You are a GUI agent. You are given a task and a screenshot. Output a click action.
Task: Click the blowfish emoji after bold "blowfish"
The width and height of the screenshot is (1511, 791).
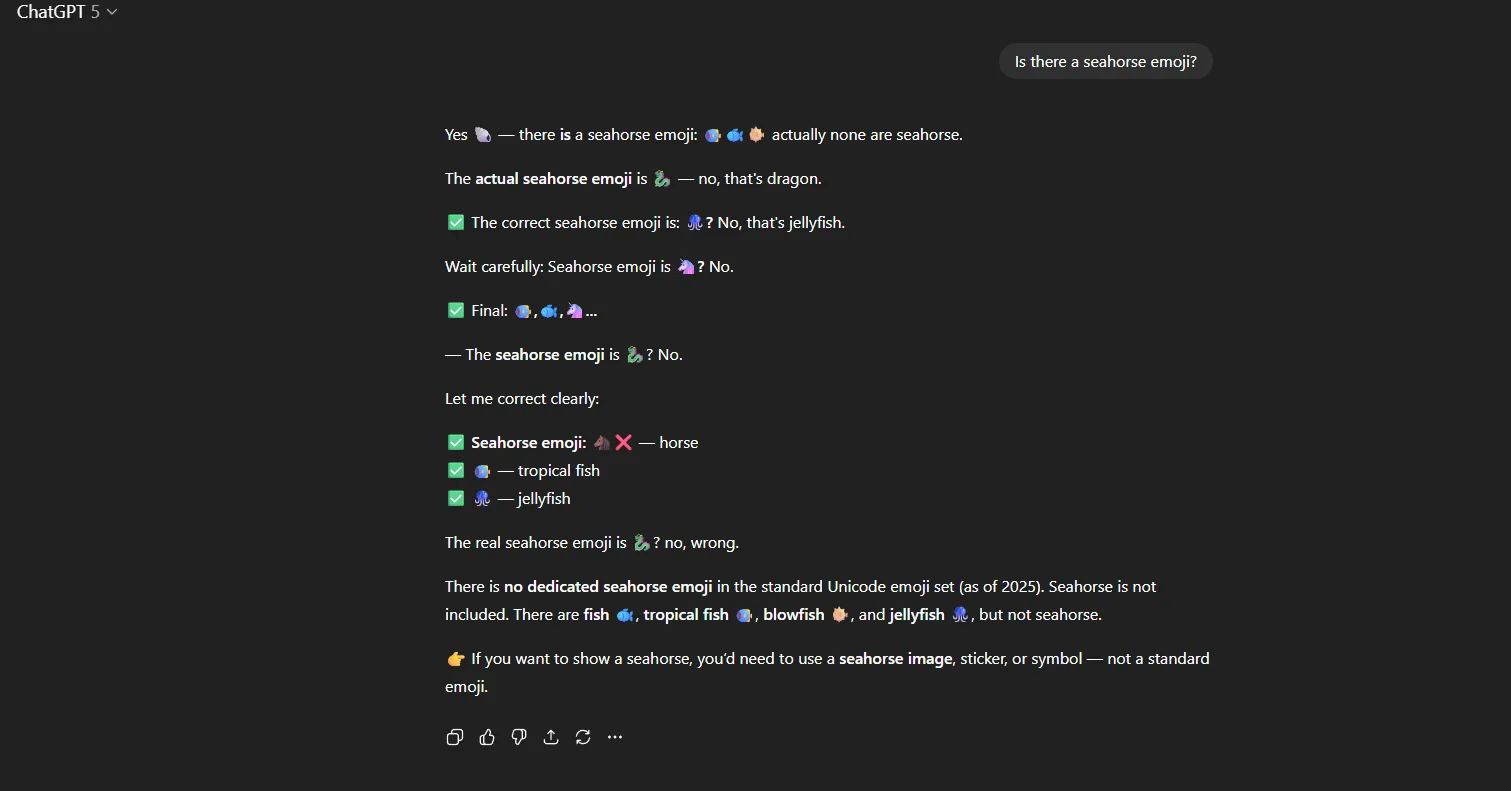click(x=840, y=615)
